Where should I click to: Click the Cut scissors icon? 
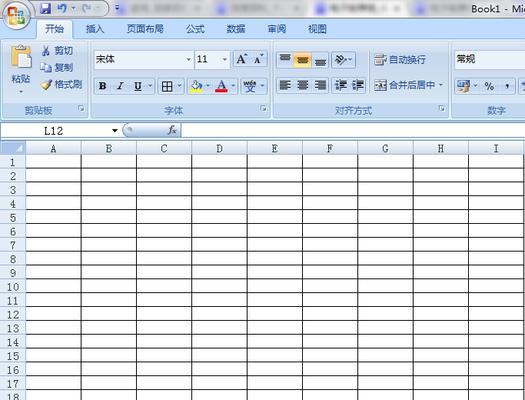[46, 51]
